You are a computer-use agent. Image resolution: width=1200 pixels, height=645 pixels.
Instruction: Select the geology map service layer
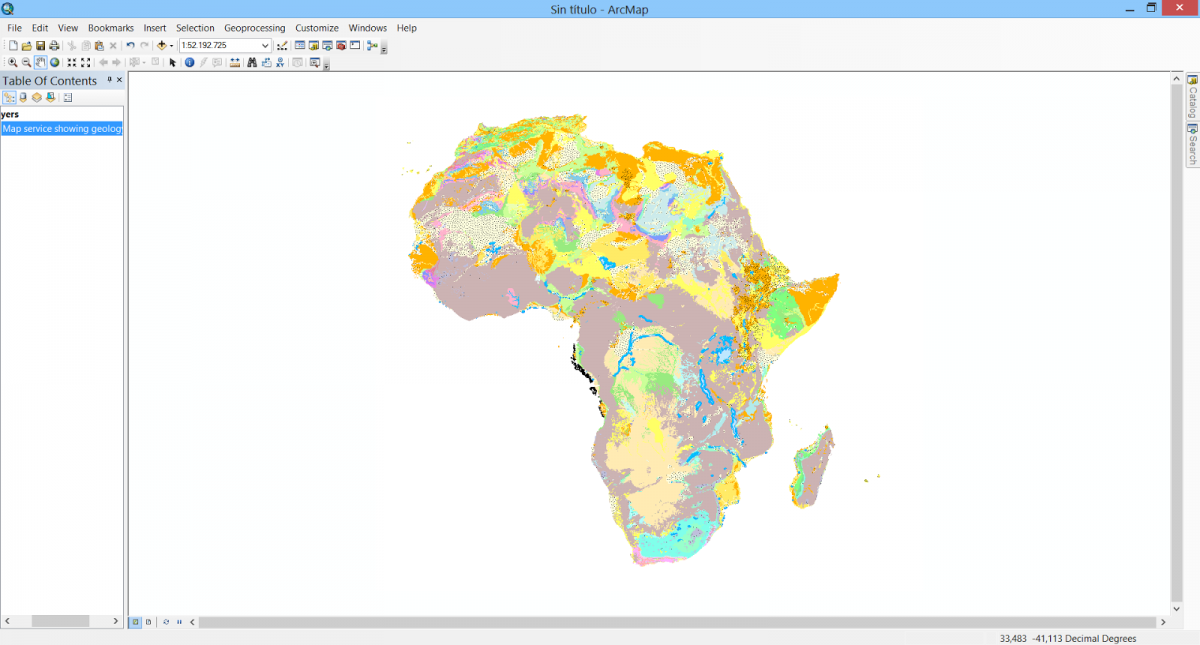(62, 128)
